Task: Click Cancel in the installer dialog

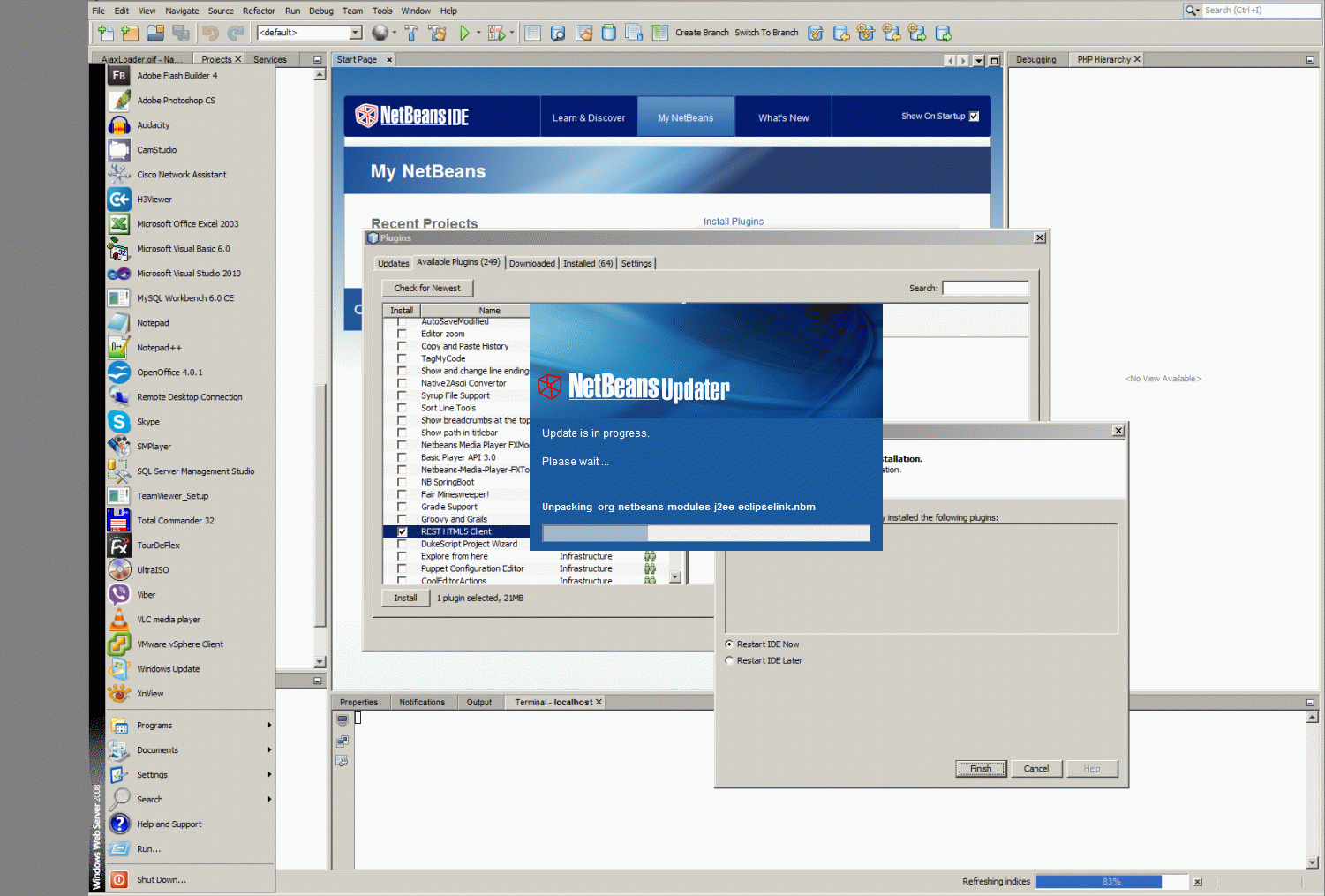Action: (1036, 769)
